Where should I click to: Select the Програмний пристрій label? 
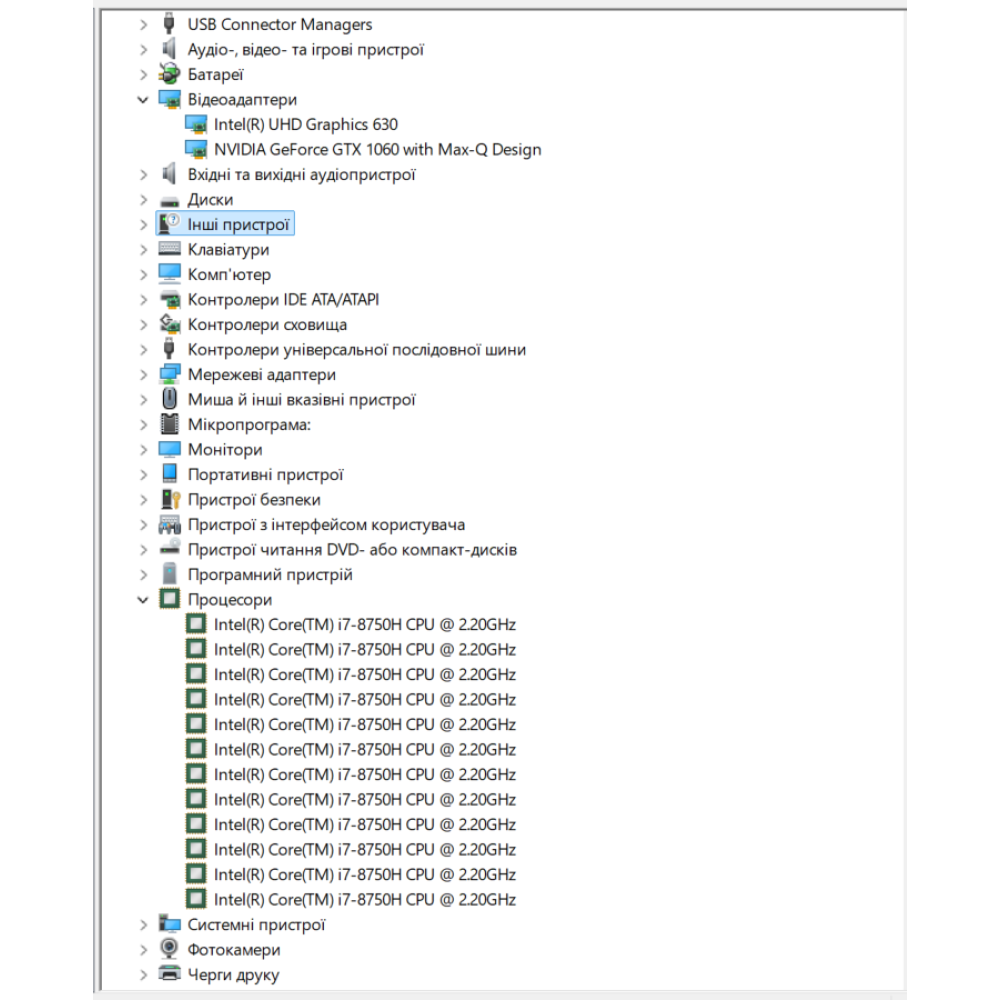[270, 575]
